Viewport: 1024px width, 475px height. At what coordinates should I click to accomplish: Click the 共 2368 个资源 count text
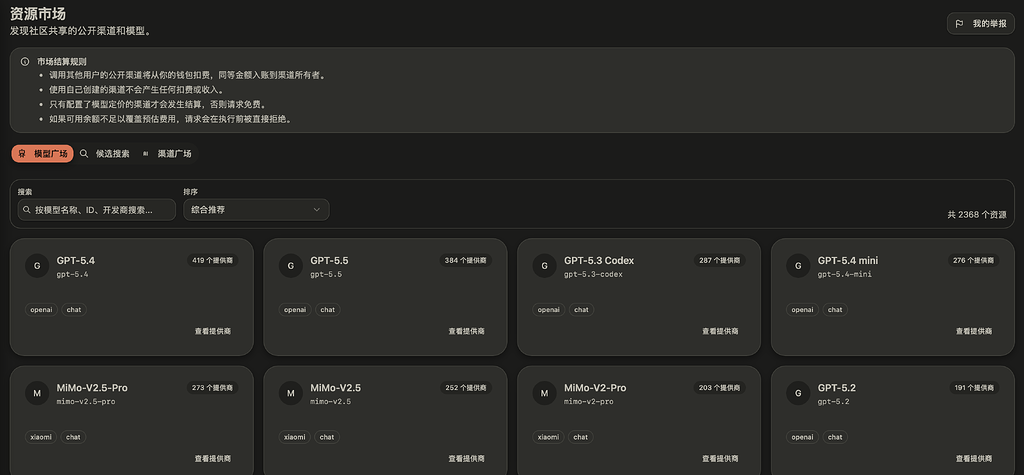[x=977, y=214]
